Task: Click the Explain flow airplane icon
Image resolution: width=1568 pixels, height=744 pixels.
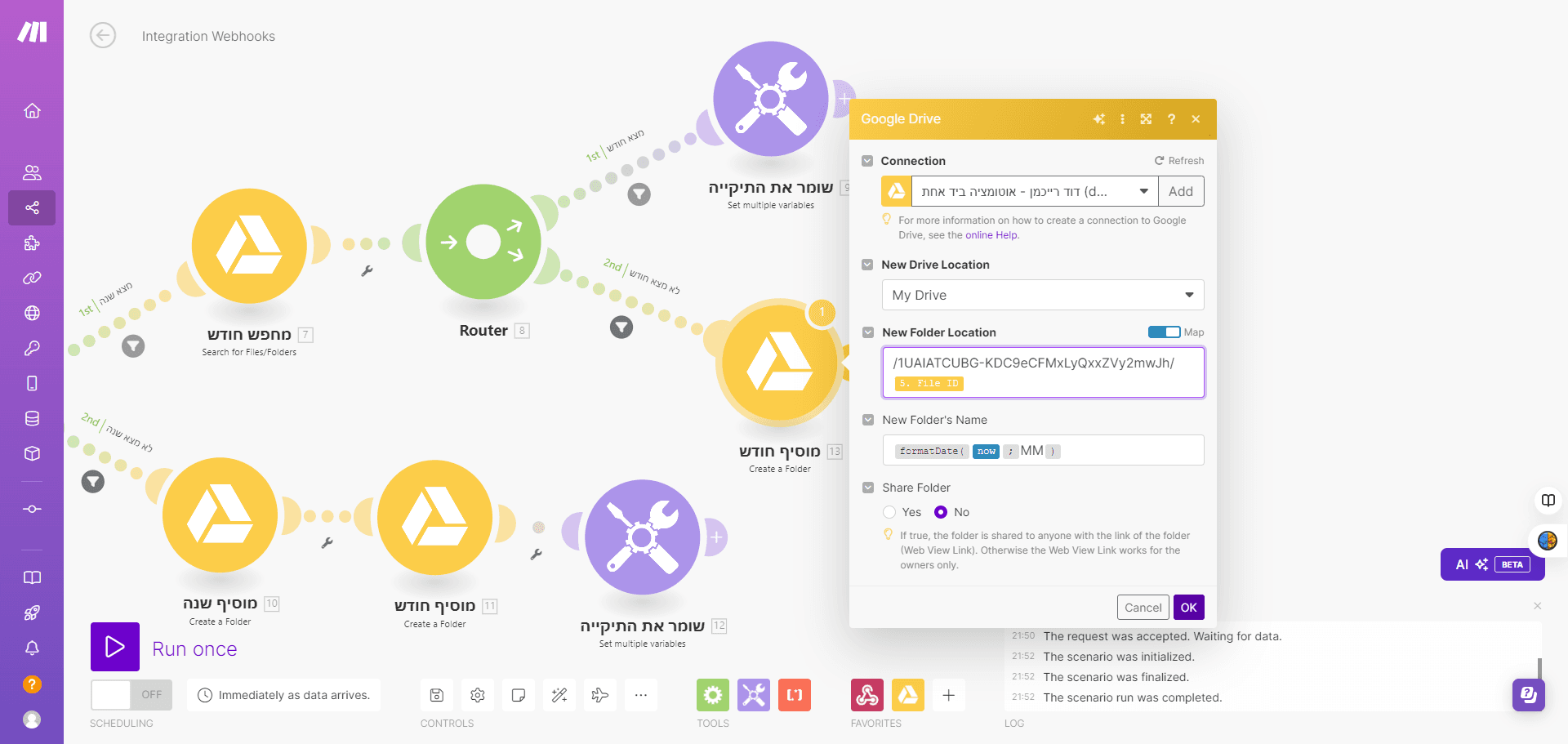Action: [x=600, y=695]
